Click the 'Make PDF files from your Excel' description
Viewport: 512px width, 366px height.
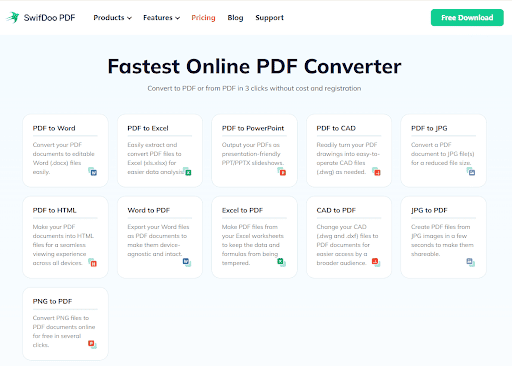(x=253, y=245)
